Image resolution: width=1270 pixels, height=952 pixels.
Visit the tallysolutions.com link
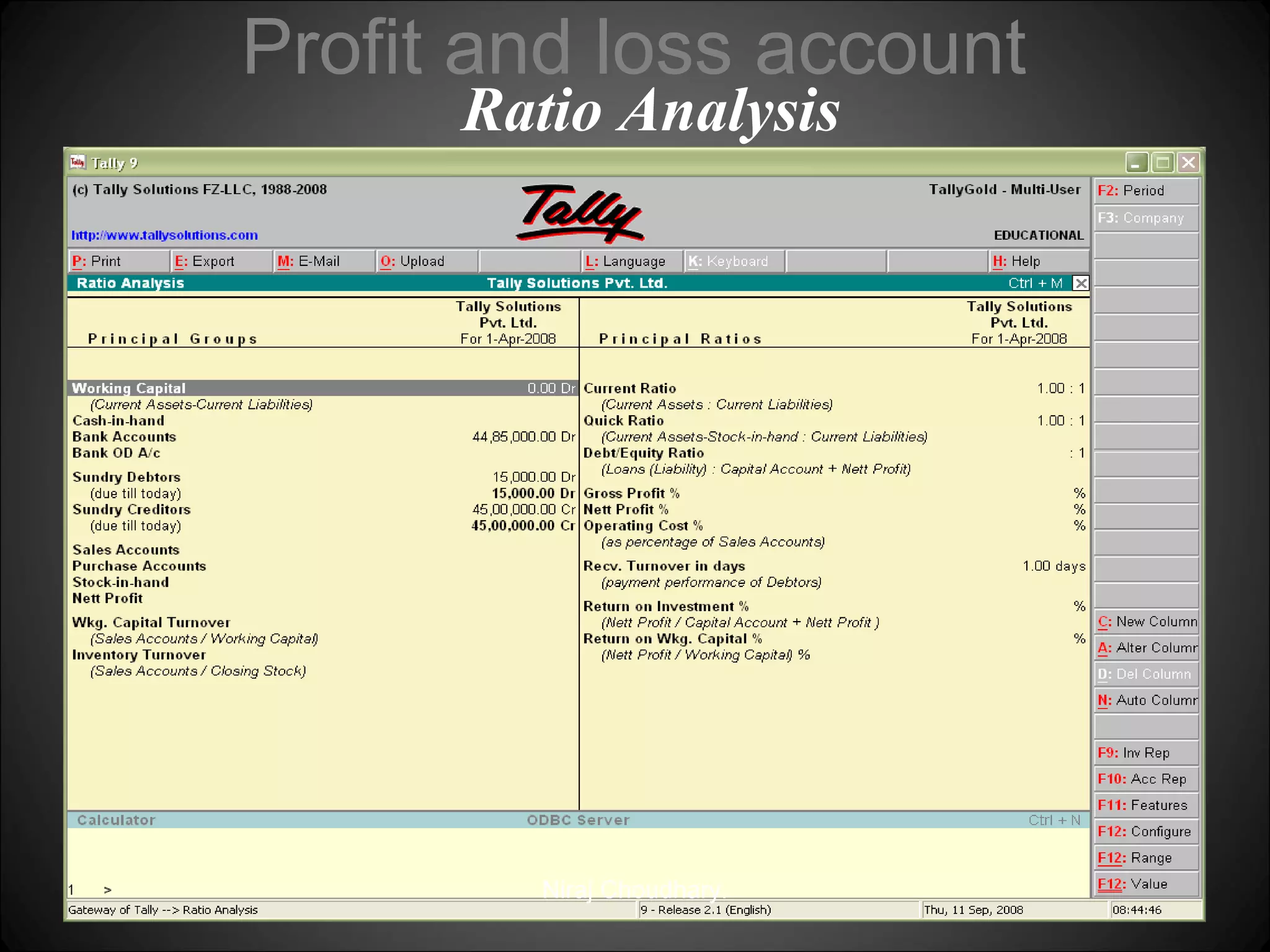[164, 235]
